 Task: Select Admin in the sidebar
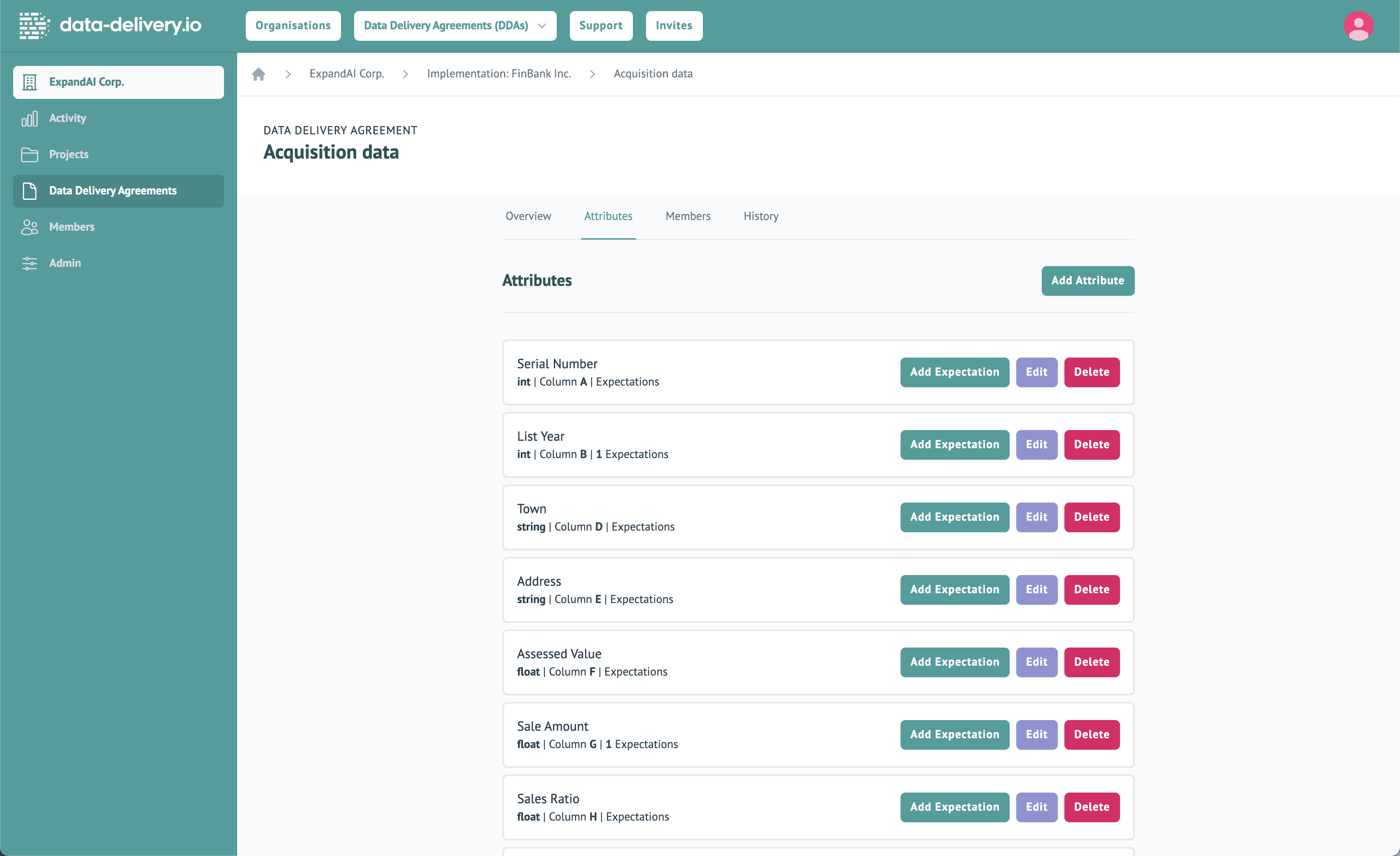coord(65,262)
